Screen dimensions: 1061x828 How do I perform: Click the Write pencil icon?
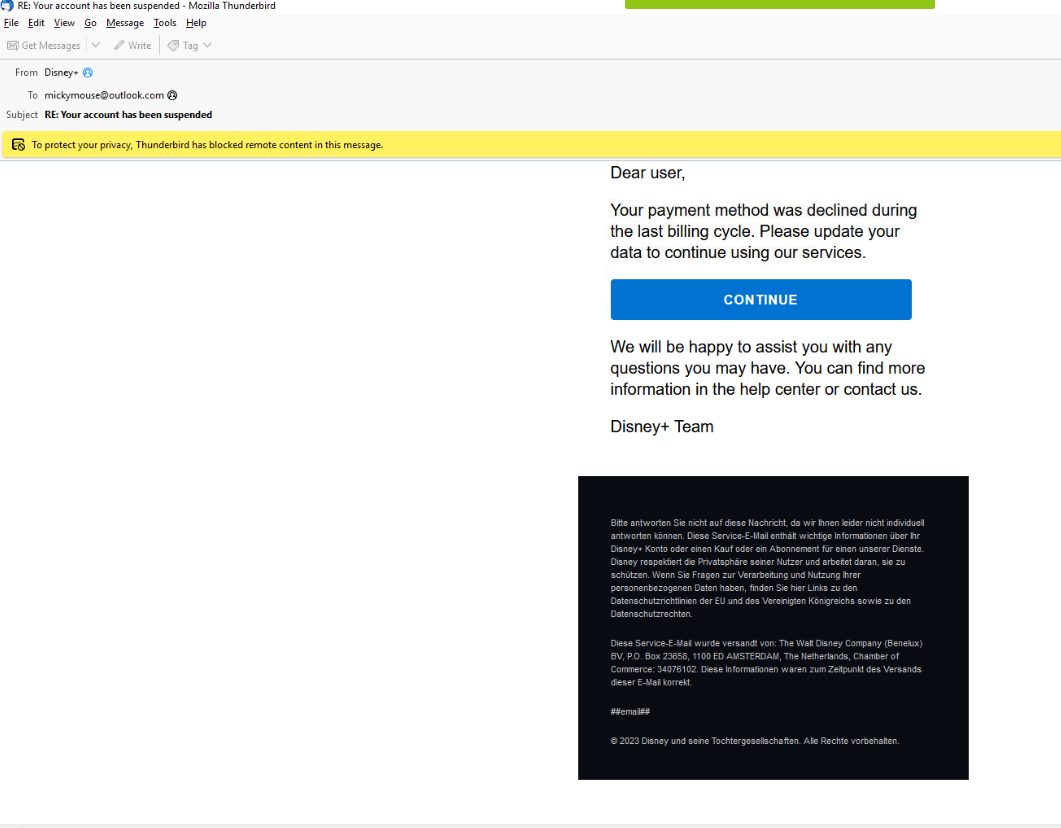click(119, 45)
